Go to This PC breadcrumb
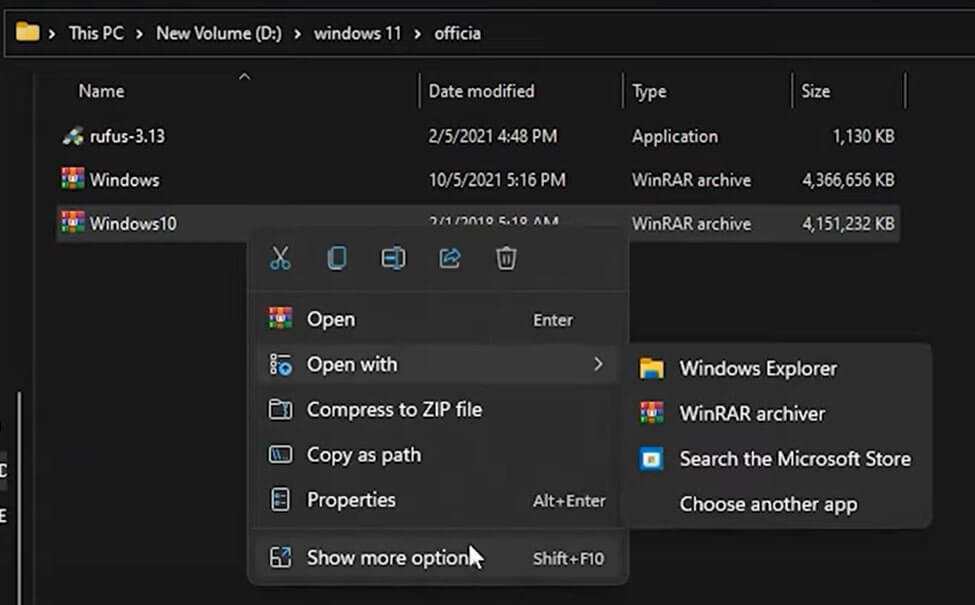975x605 pixels. 96,33
